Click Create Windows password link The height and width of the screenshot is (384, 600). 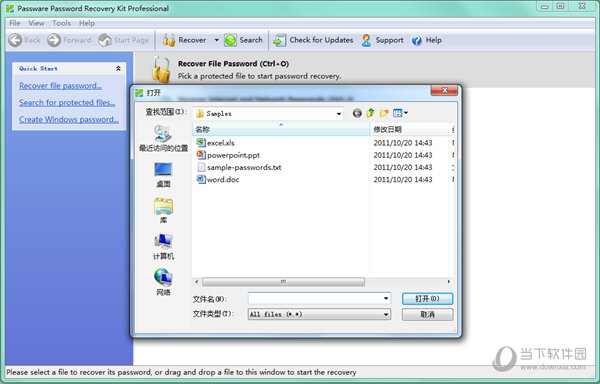[x=69, y=119]
